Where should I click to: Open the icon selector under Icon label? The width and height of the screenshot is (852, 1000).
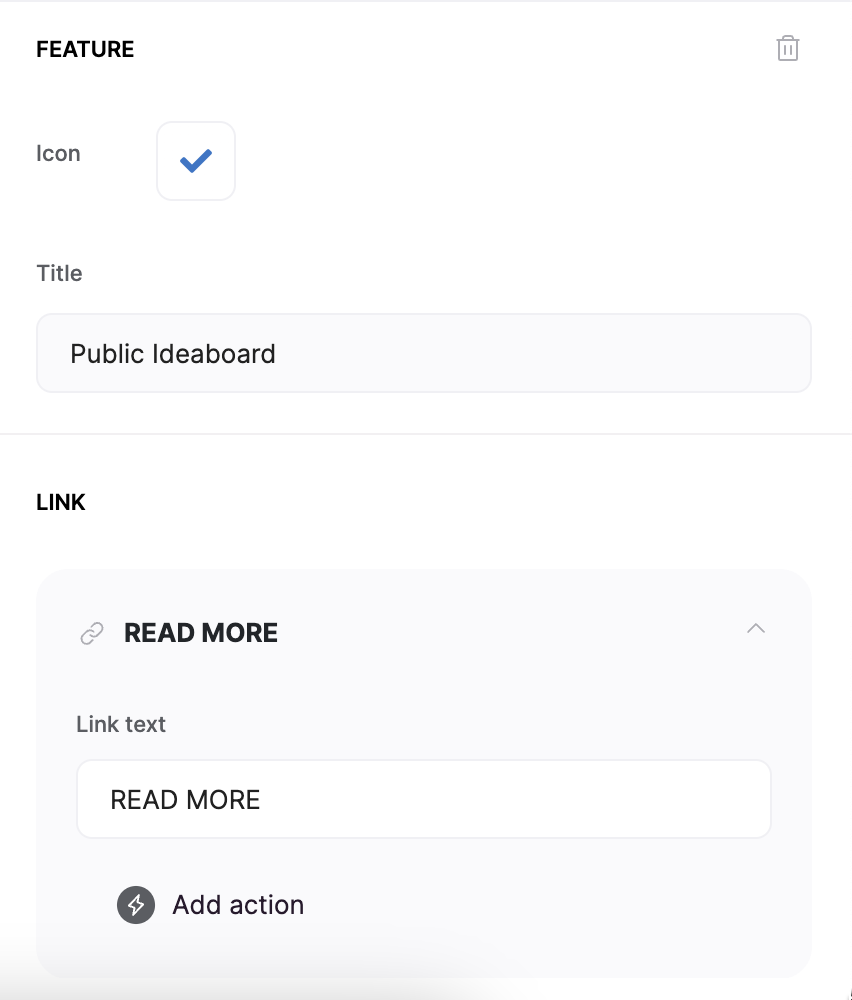(195, 160)
